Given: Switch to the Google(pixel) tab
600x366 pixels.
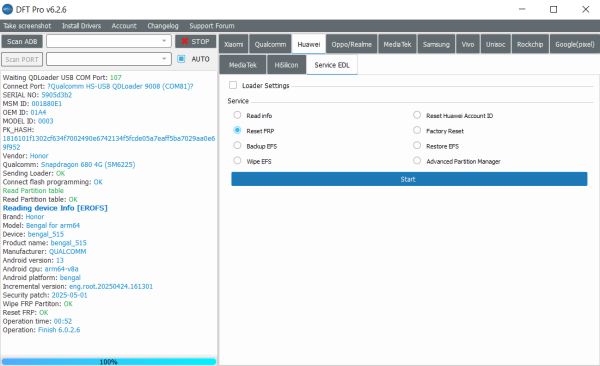Looking at the screenshot, I should click(x=575, y=44).
